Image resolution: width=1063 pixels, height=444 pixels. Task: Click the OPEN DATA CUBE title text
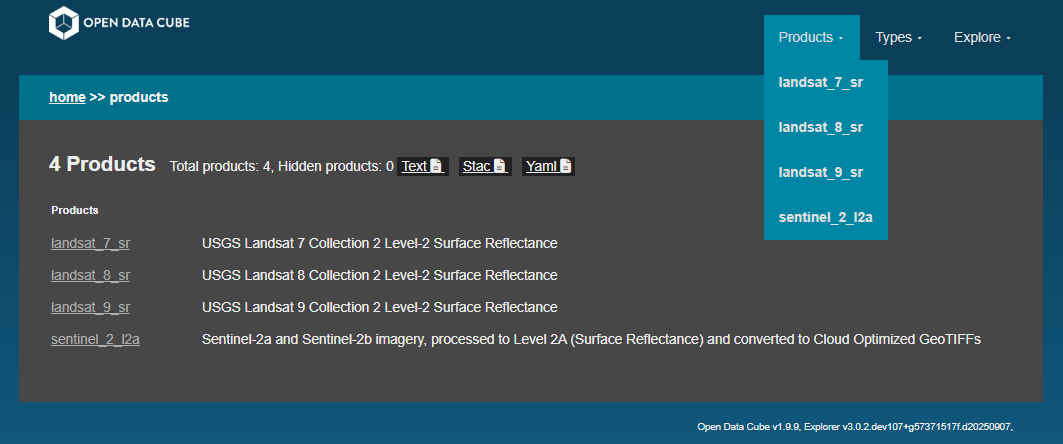pos(136,23)
